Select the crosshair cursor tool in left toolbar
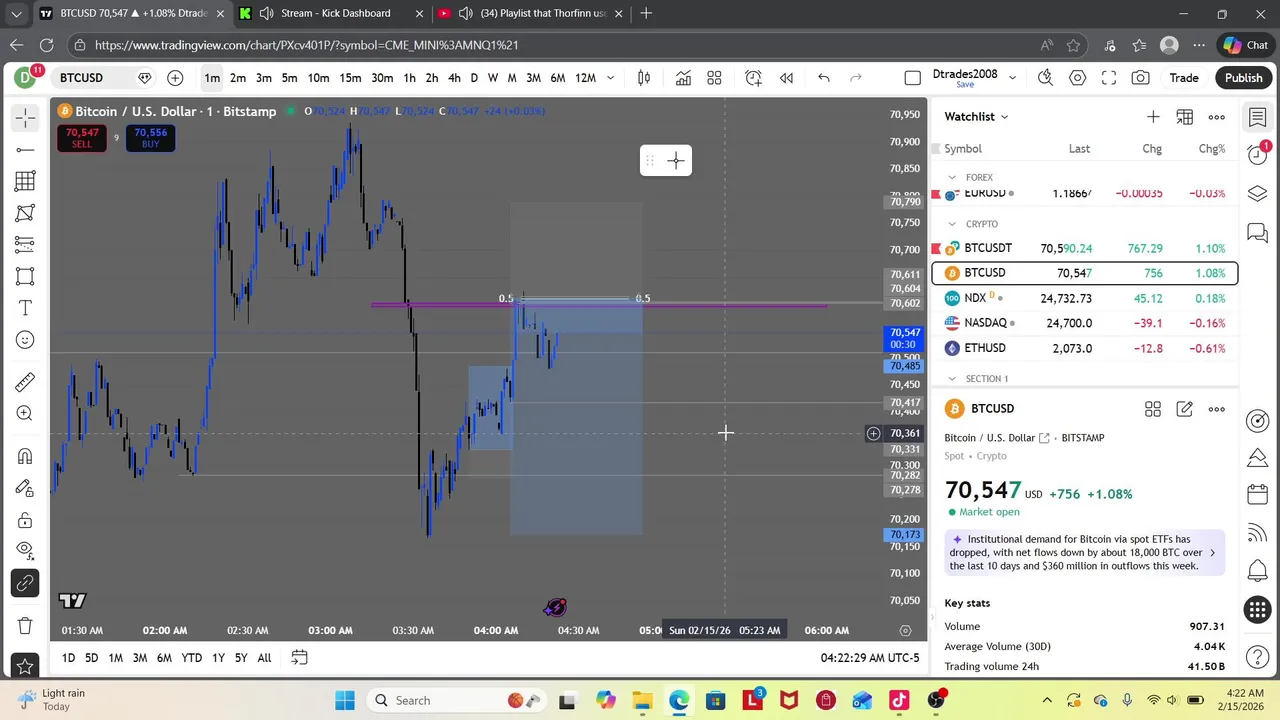This screenshot has height=720, width=1280. pyautogui.click(x=25, y=118)
